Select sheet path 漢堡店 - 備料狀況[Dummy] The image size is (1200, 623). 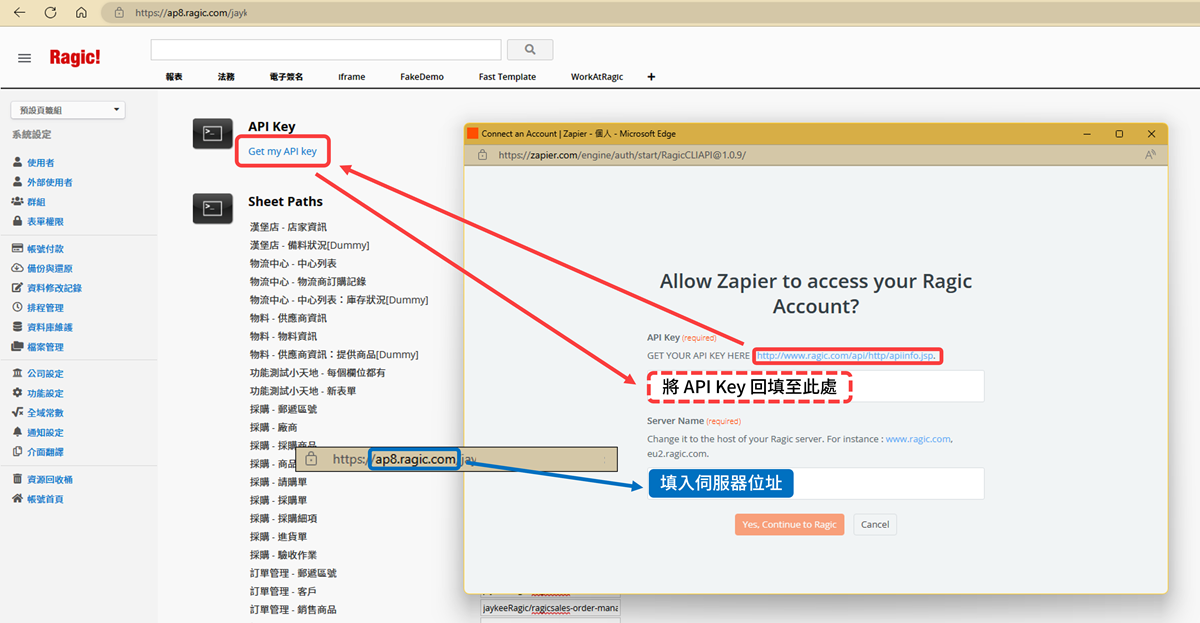click(x=309, y=245)
